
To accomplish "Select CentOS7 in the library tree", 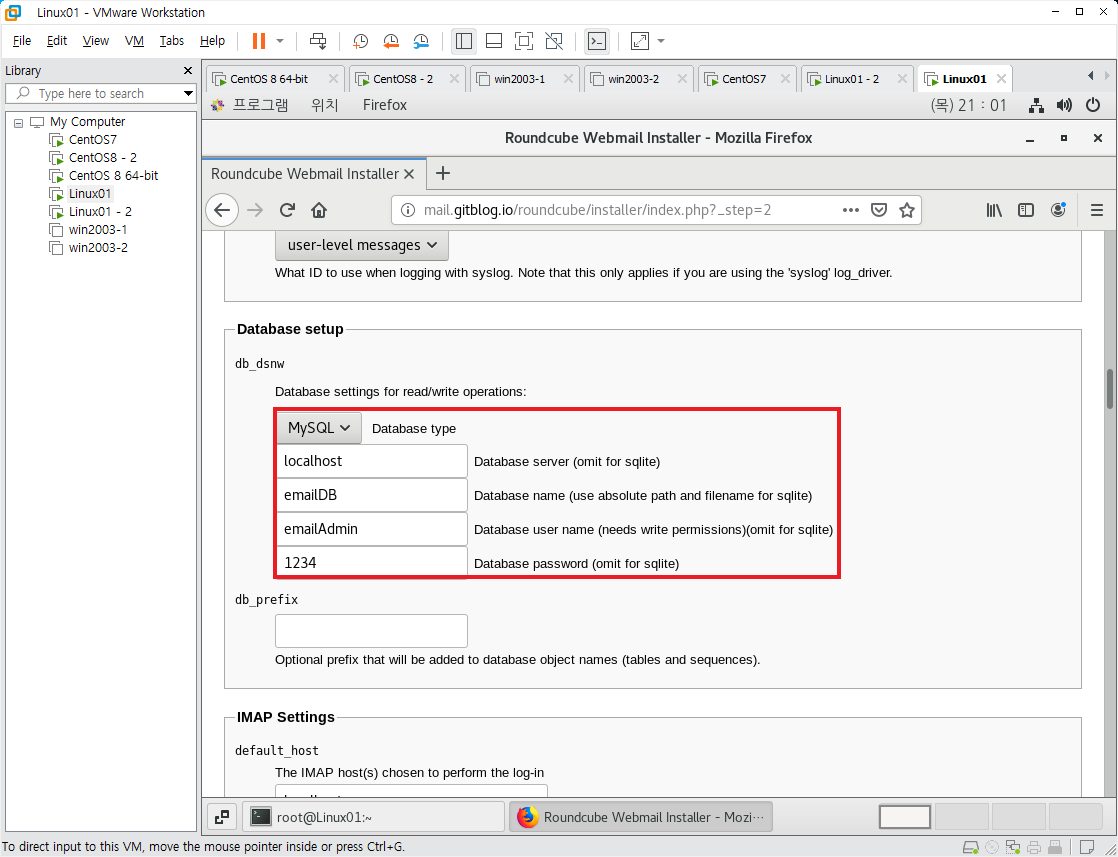I will 93,140.
